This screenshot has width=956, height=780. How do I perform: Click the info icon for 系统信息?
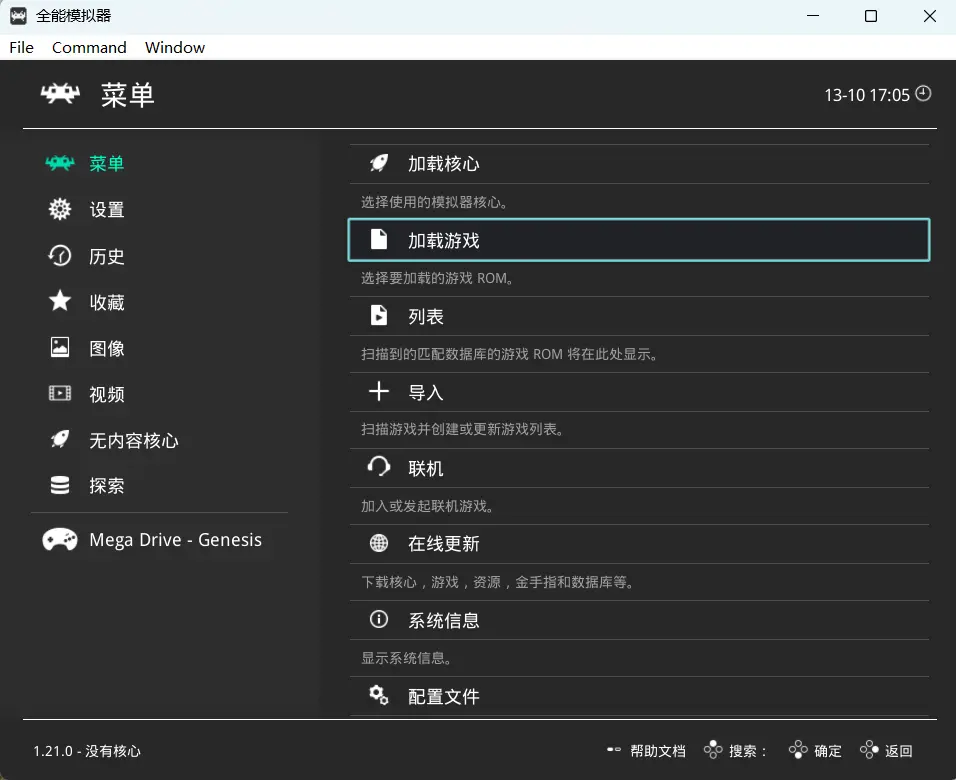tap(379, 620)
